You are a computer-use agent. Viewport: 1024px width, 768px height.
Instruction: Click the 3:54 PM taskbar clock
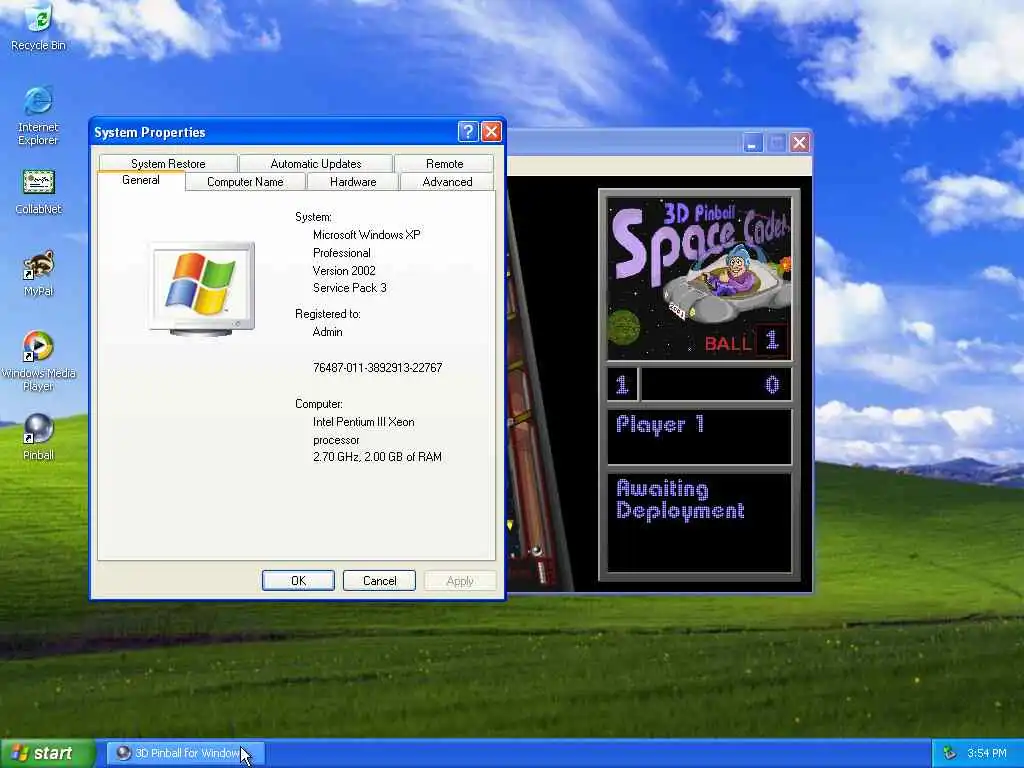(987, 753)
